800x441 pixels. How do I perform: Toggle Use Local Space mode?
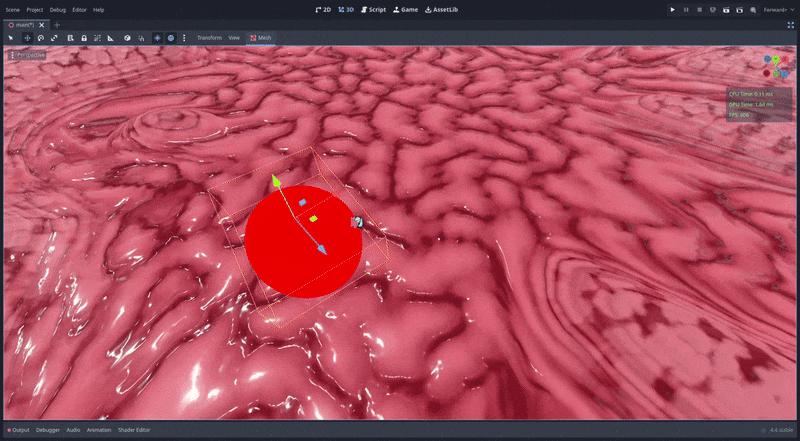pos(125,38)
